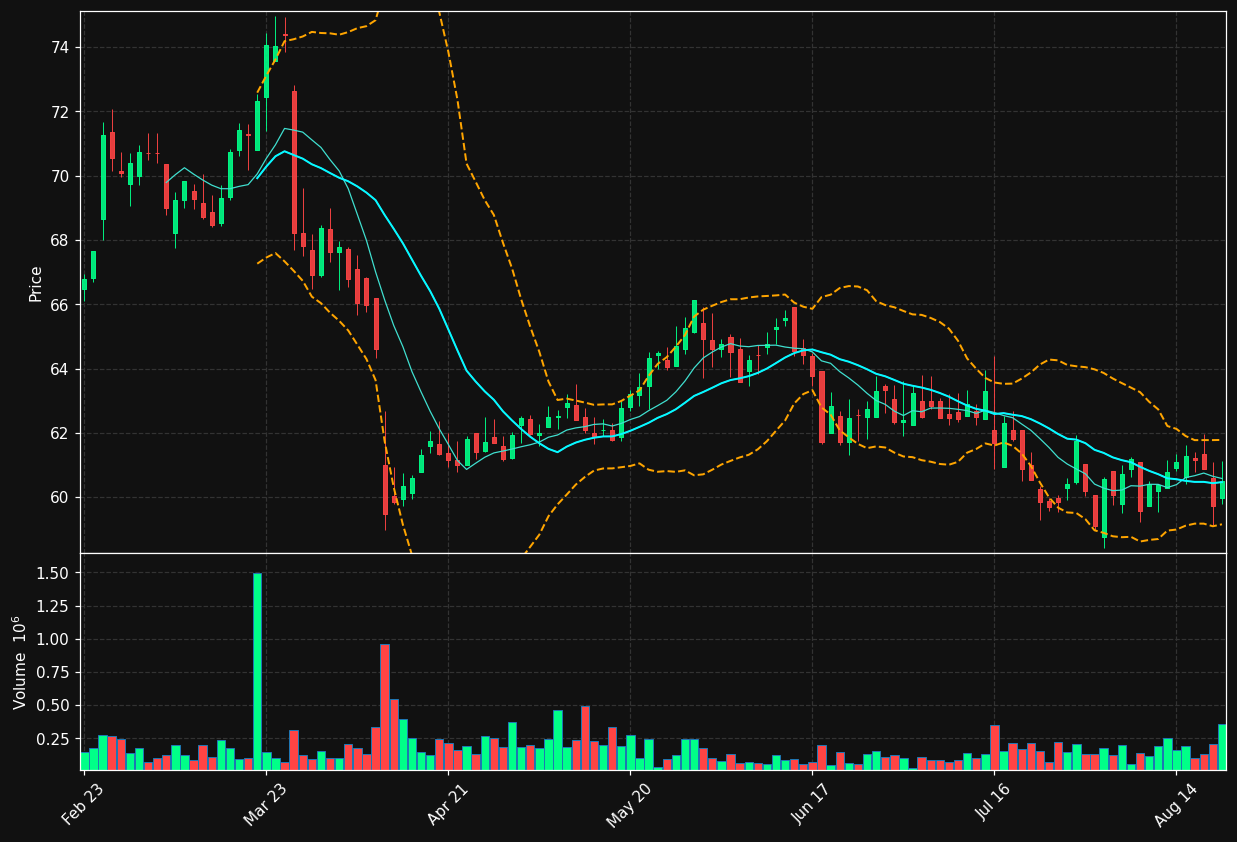
Task: Click the 0.25 volume axis tick
Action: 53,739
